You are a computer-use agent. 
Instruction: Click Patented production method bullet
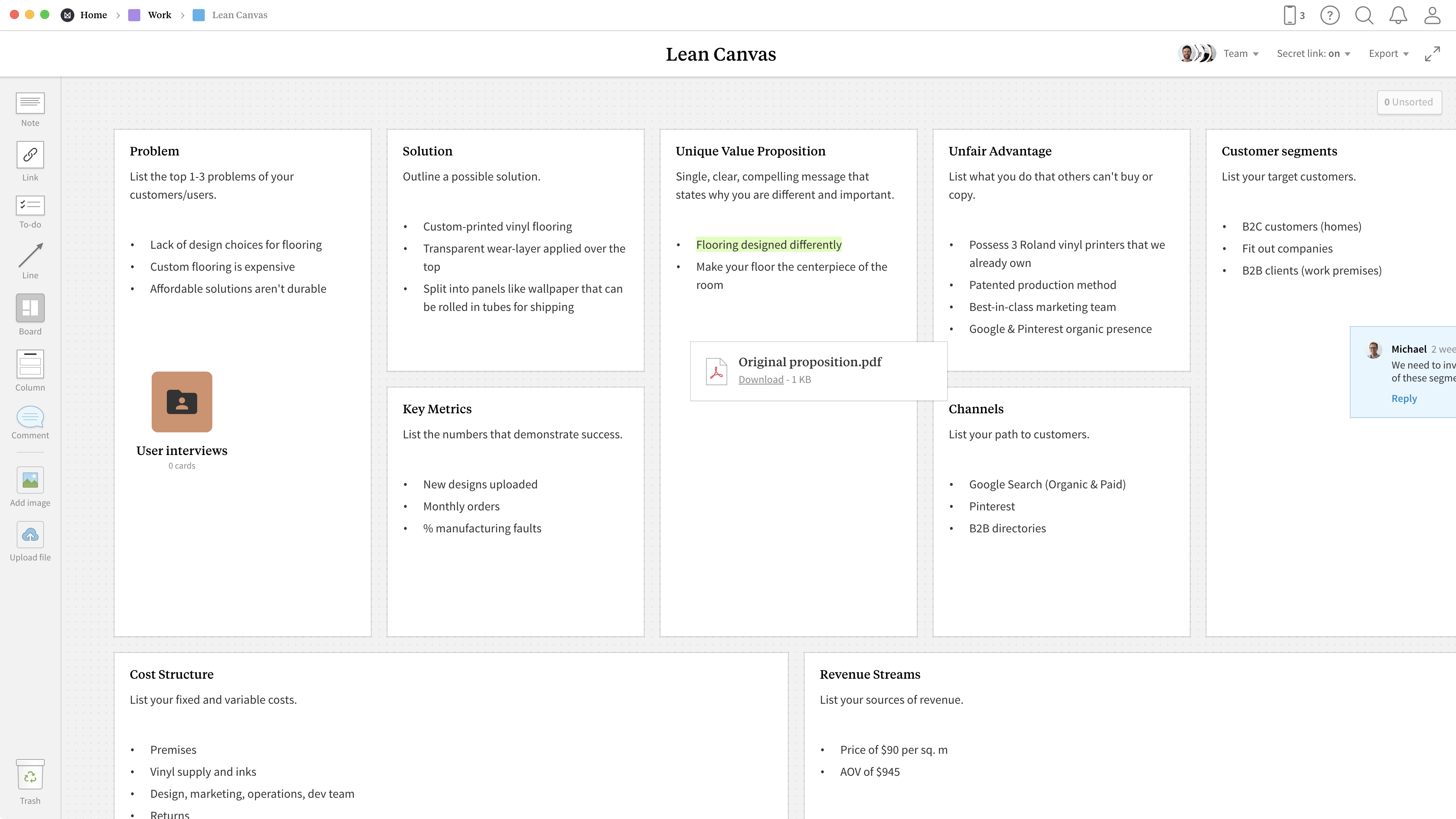[1042, 285]
